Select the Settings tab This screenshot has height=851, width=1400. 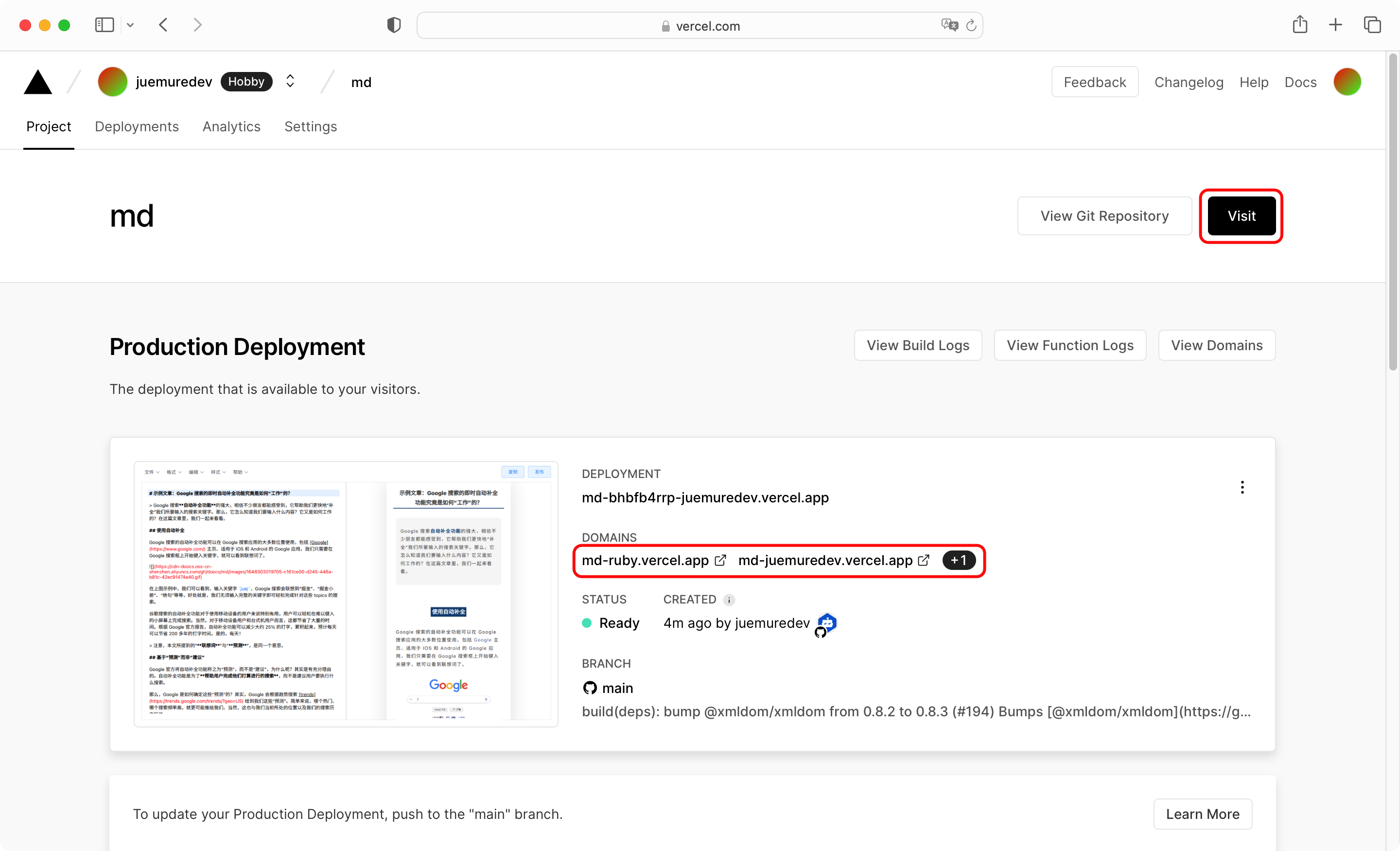pyautogui.click(x=310, y=126)
